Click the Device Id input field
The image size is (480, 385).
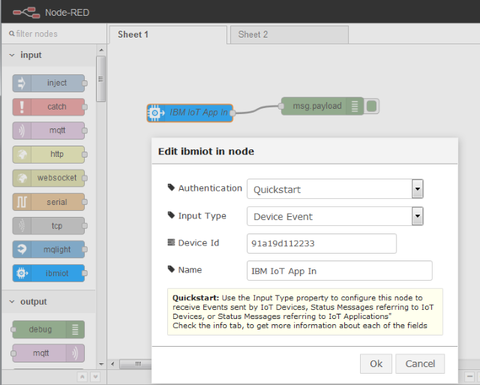point(322,243)
